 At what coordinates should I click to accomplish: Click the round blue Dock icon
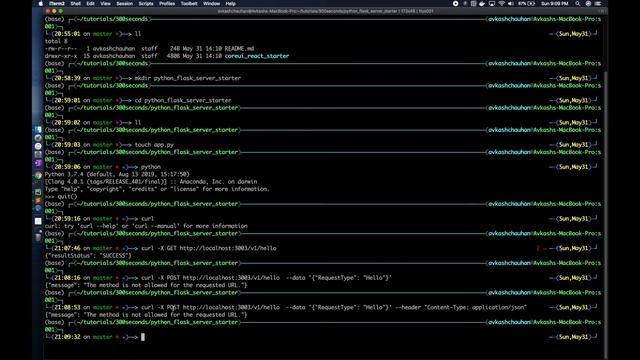pyautogui.click(x=38, y=209)
